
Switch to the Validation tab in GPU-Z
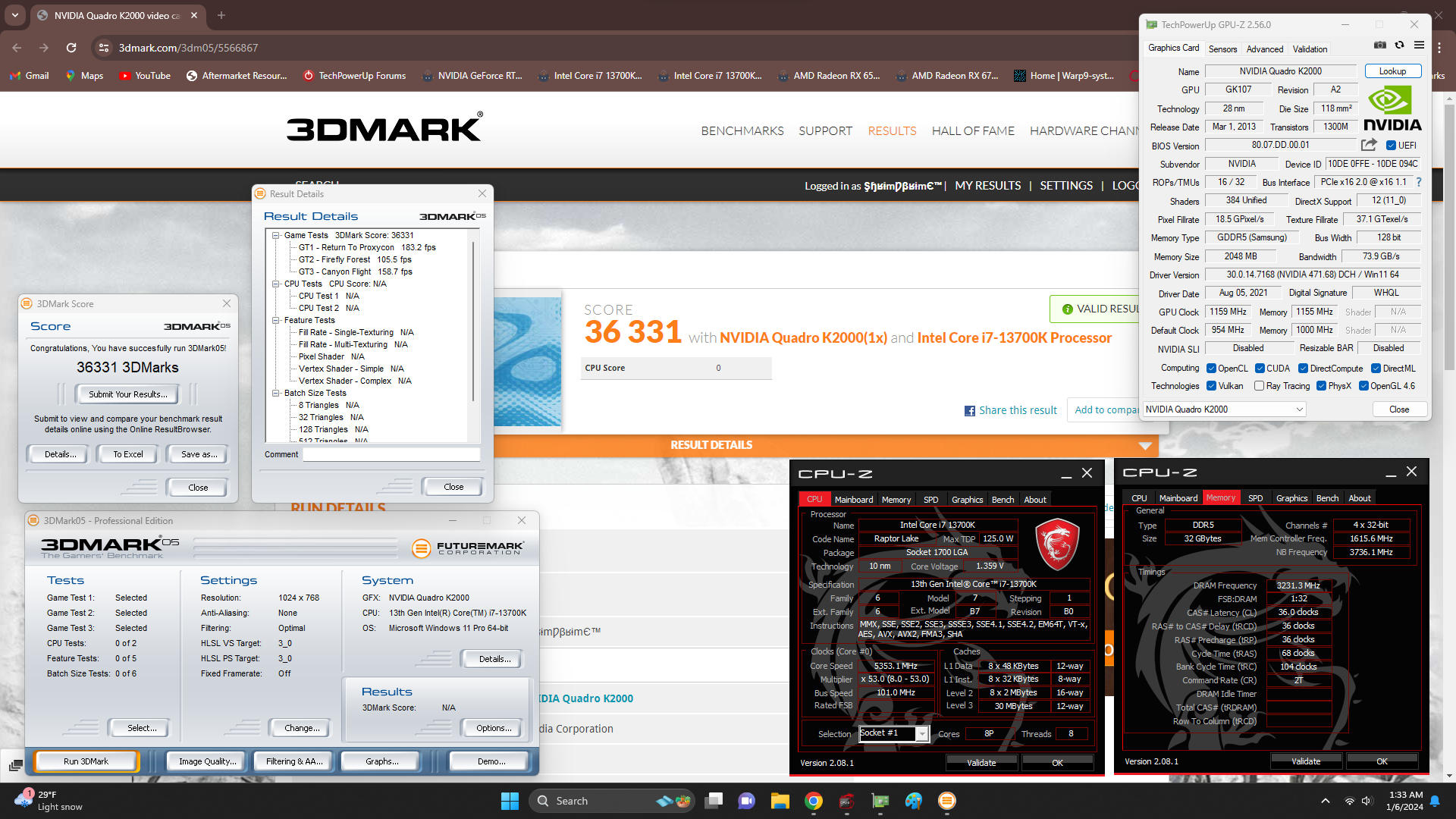coord(1310,49)
